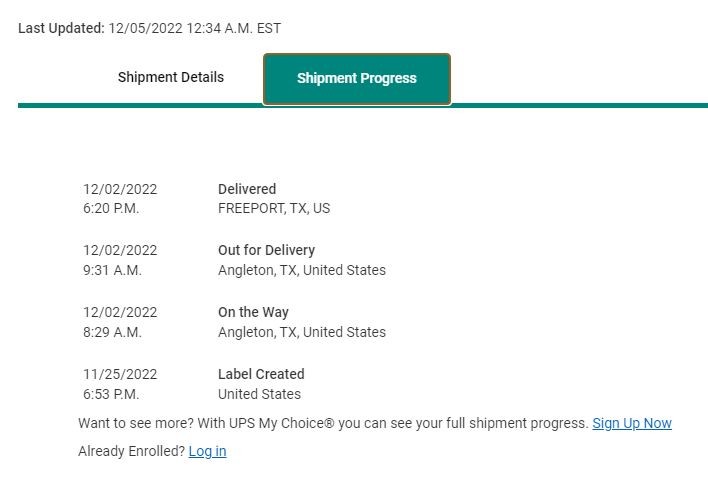This screenshot has width=708, height=491.
Task: Switch to the Shipment Details tab
Action: point(170,77)
